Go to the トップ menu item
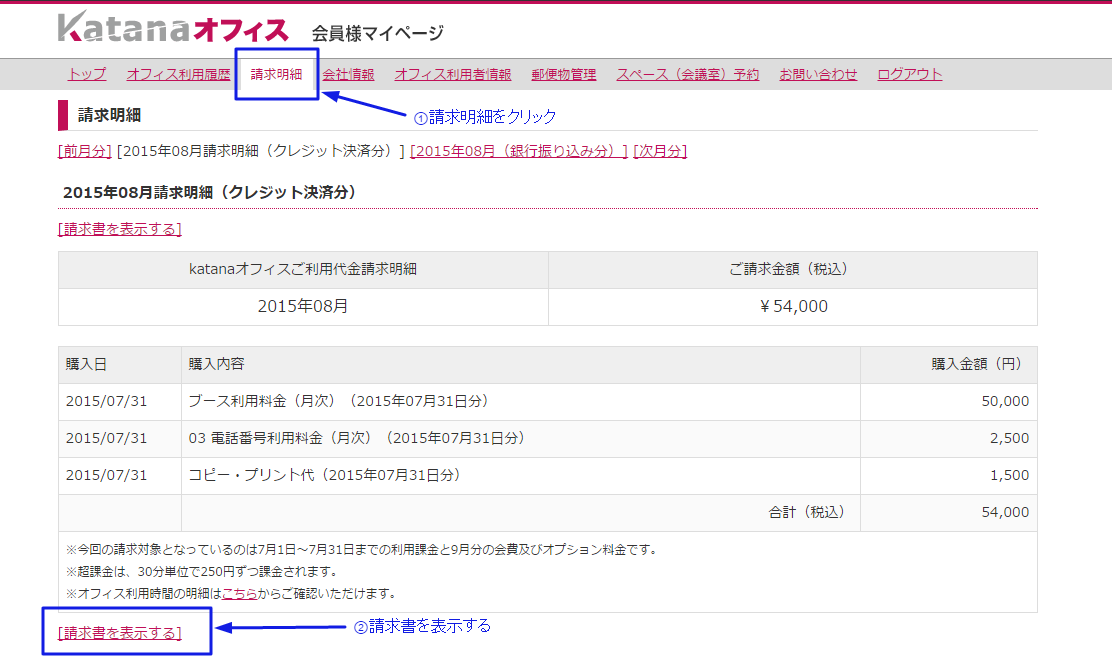The image size is (1112, 667). 87,74
